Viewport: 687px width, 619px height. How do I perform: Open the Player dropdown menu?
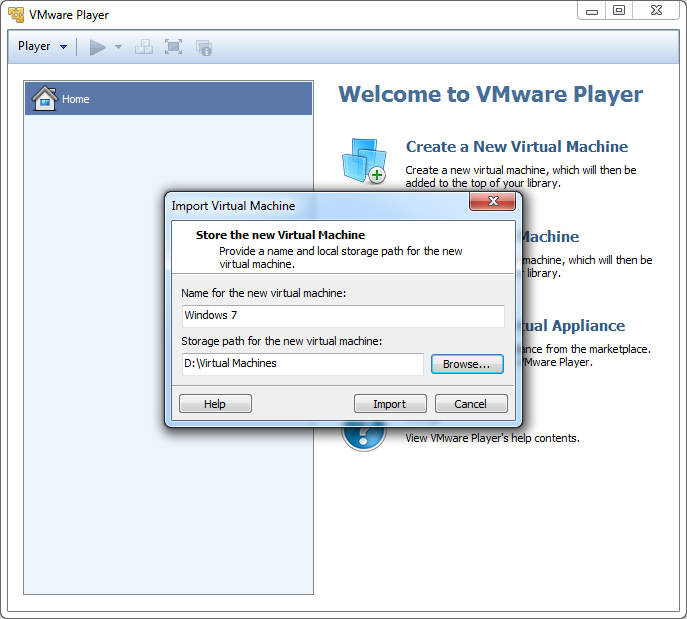click(x=42, y=47)
